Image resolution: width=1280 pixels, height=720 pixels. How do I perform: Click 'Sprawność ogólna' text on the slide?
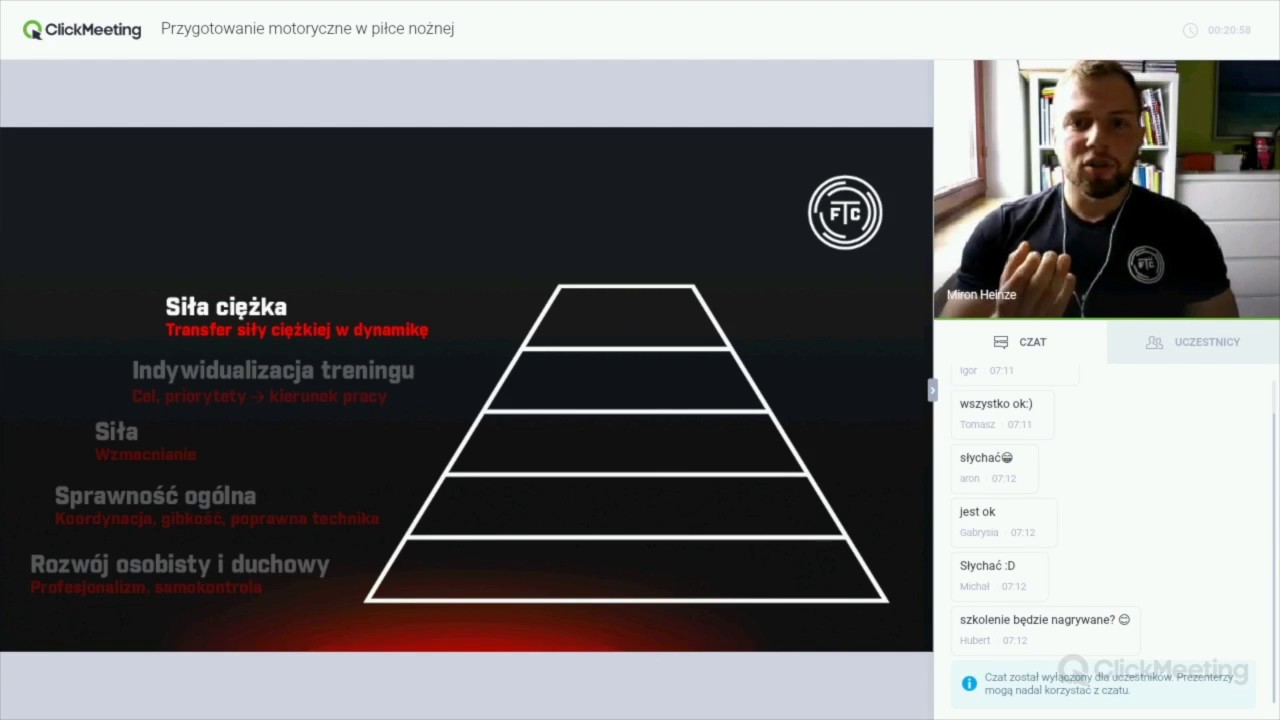[x=155, y=496]
